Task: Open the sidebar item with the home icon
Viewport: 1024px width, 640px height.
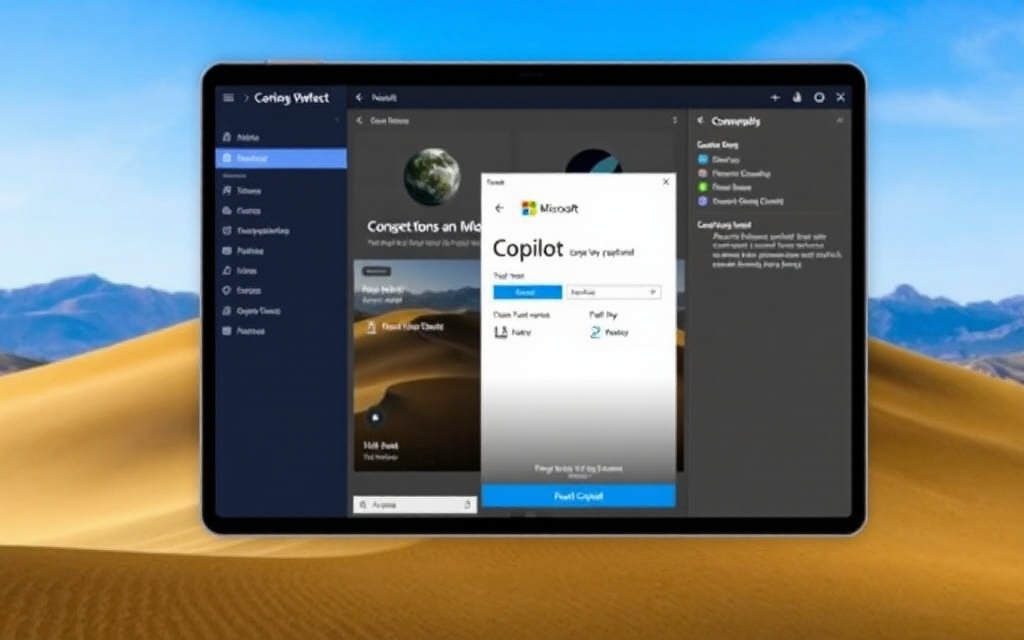Action: 241,137
